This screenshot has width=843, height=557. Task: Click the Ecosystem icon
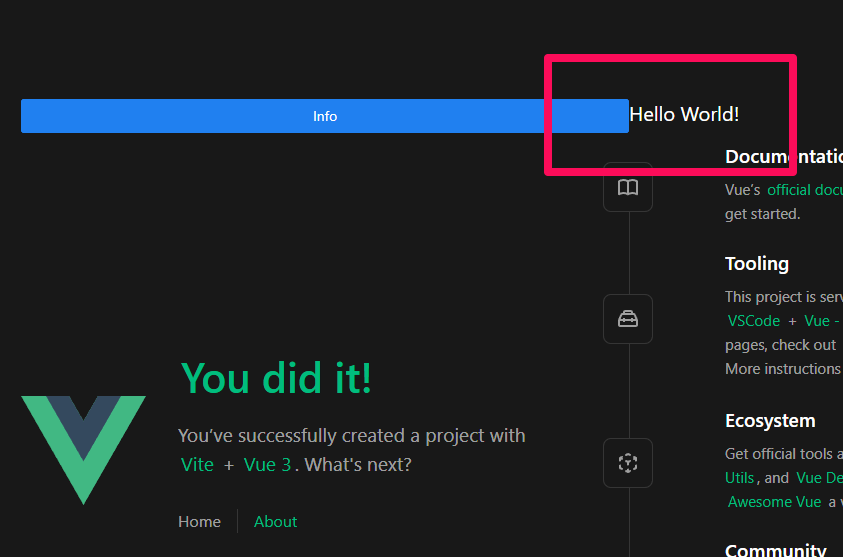[x=628, y=463]
